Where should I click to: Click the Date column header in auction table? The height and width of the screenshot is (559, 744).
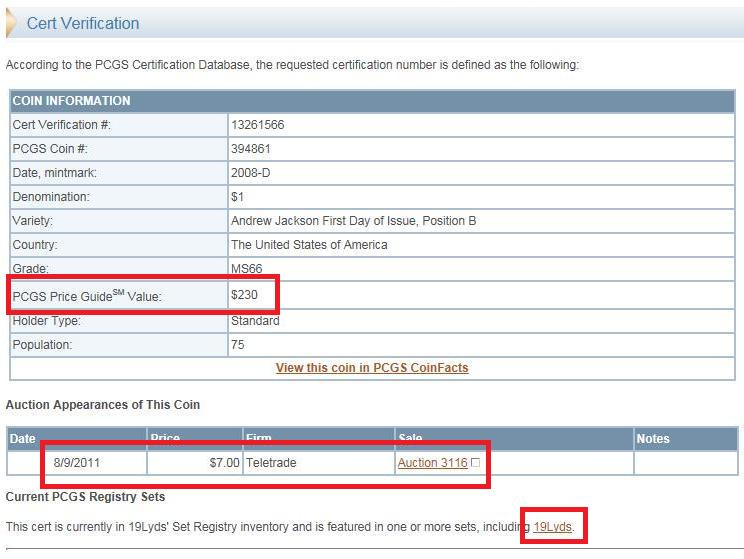click(26, 439)
